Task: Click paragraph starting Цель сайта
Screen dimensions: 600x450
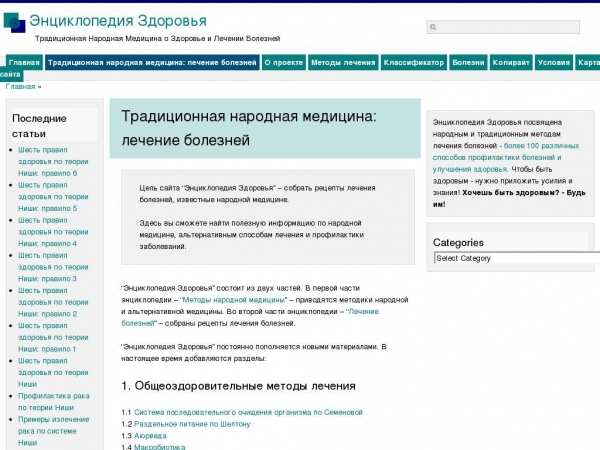Action: click(x=258, y=194)
